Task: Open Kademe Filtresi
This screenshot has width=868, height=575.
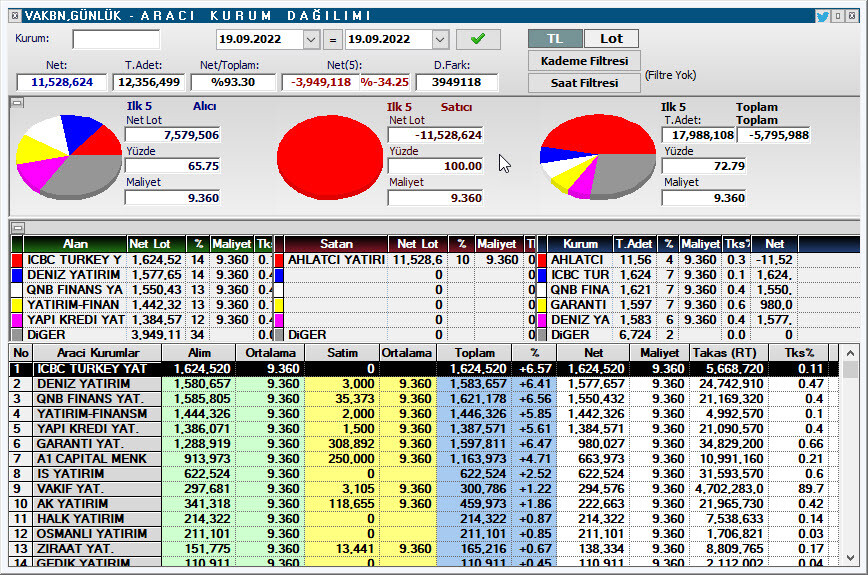Action: 585,61
